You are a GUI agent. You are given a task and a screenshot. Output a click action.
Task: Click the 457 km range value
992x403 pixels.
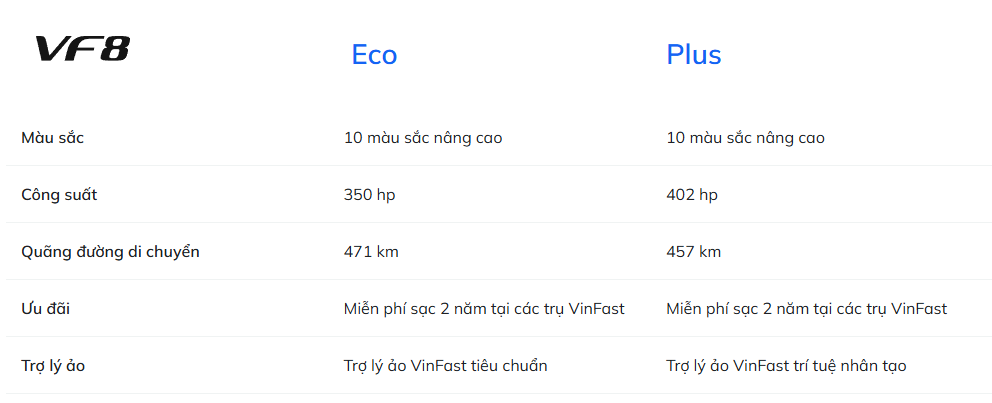click(x=693, y=252)
